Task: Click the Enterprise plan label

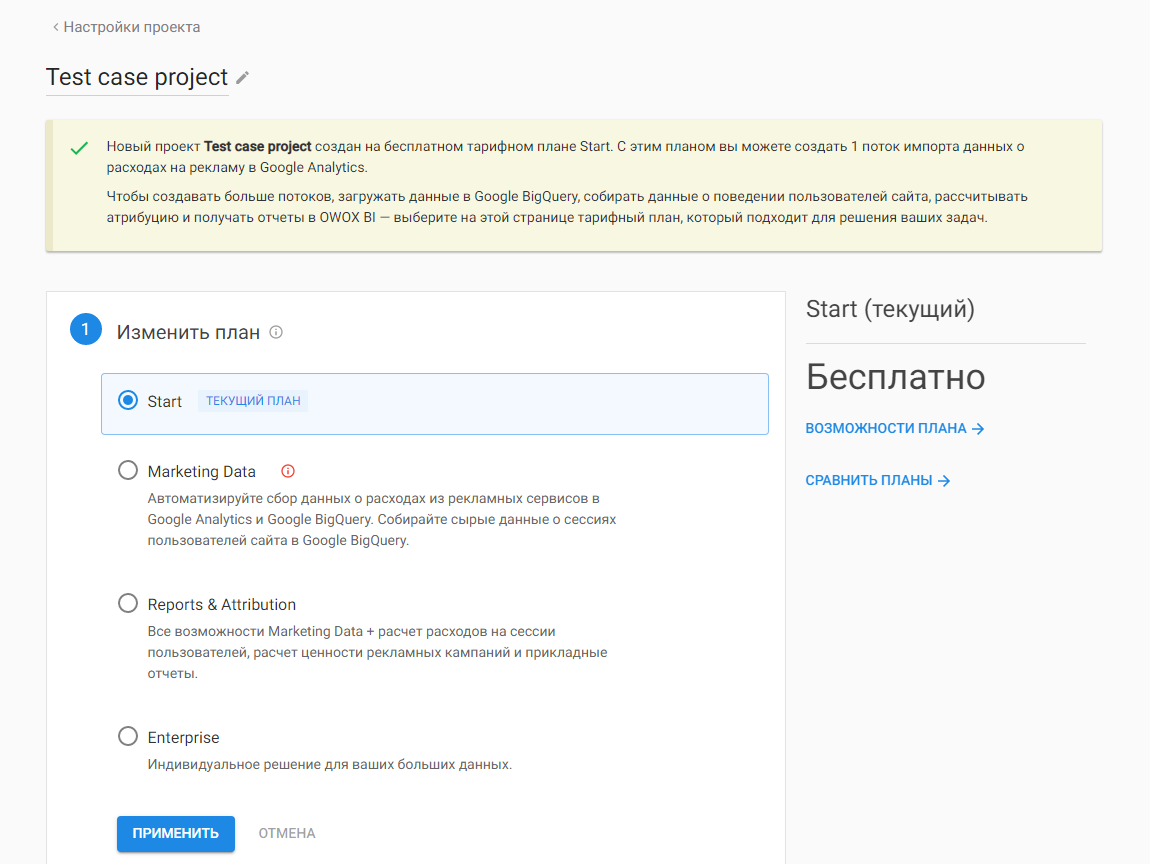Action: pos(183,737)
